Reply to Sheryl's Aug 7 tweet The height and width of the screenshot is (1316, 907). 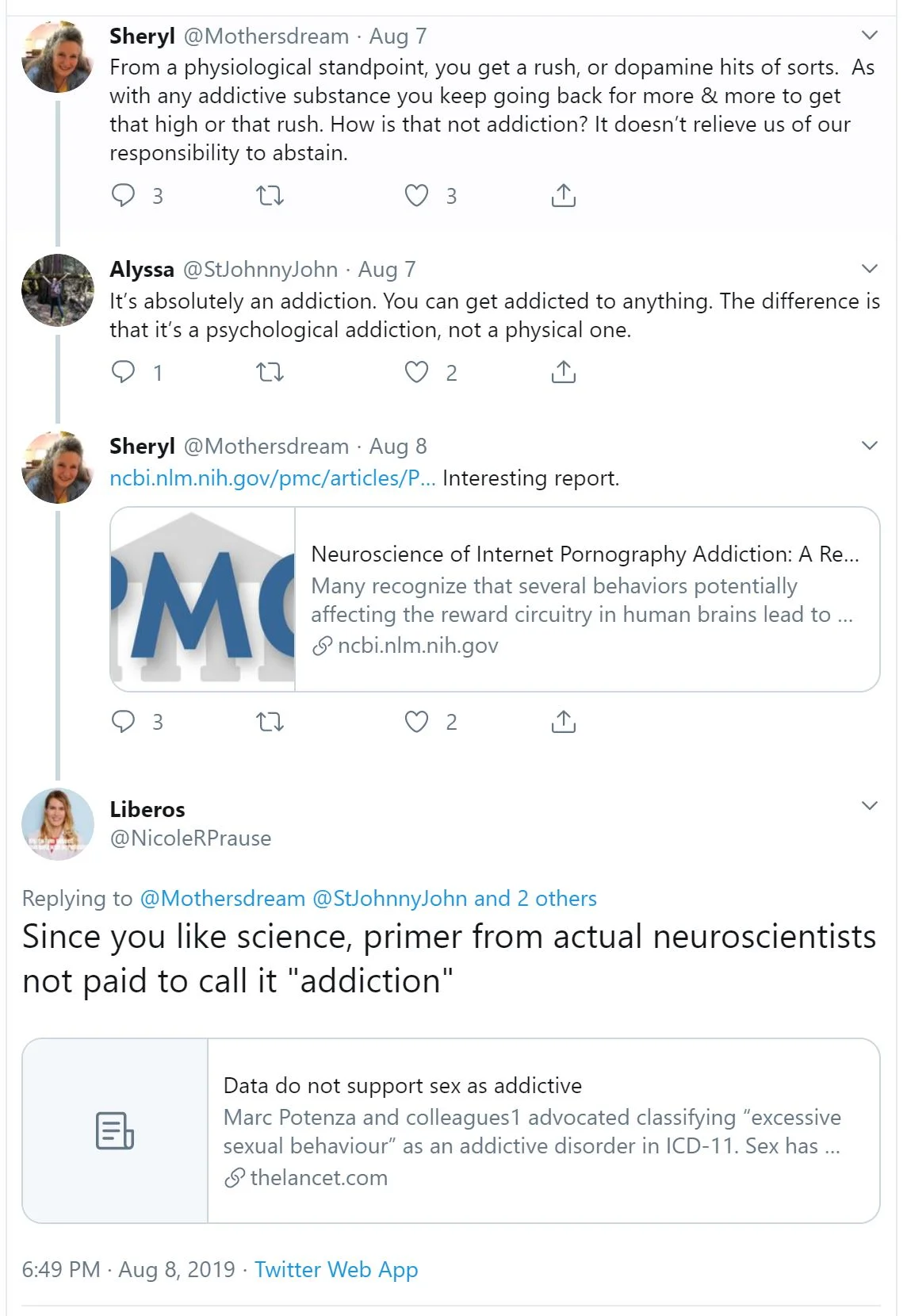pyautogui.click(x=124, y=195)
